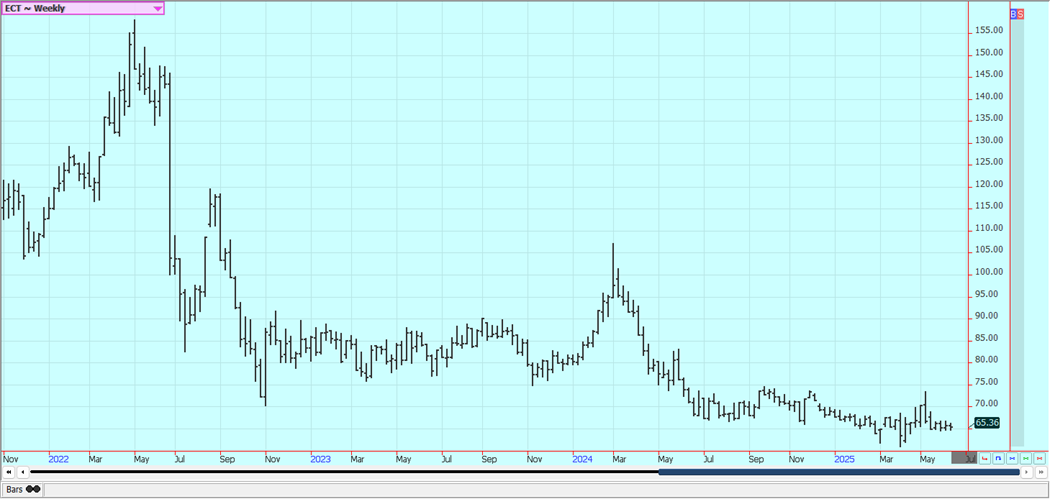
Task: Click the 65.36 current price label
Action: coord(986,423)
